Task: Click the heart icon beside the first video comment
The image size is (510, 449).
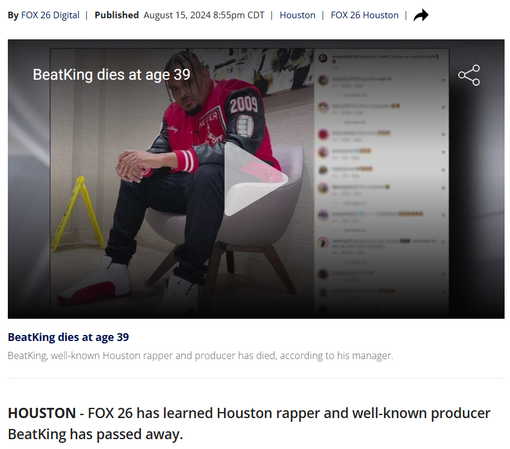Action: point(443,80)
